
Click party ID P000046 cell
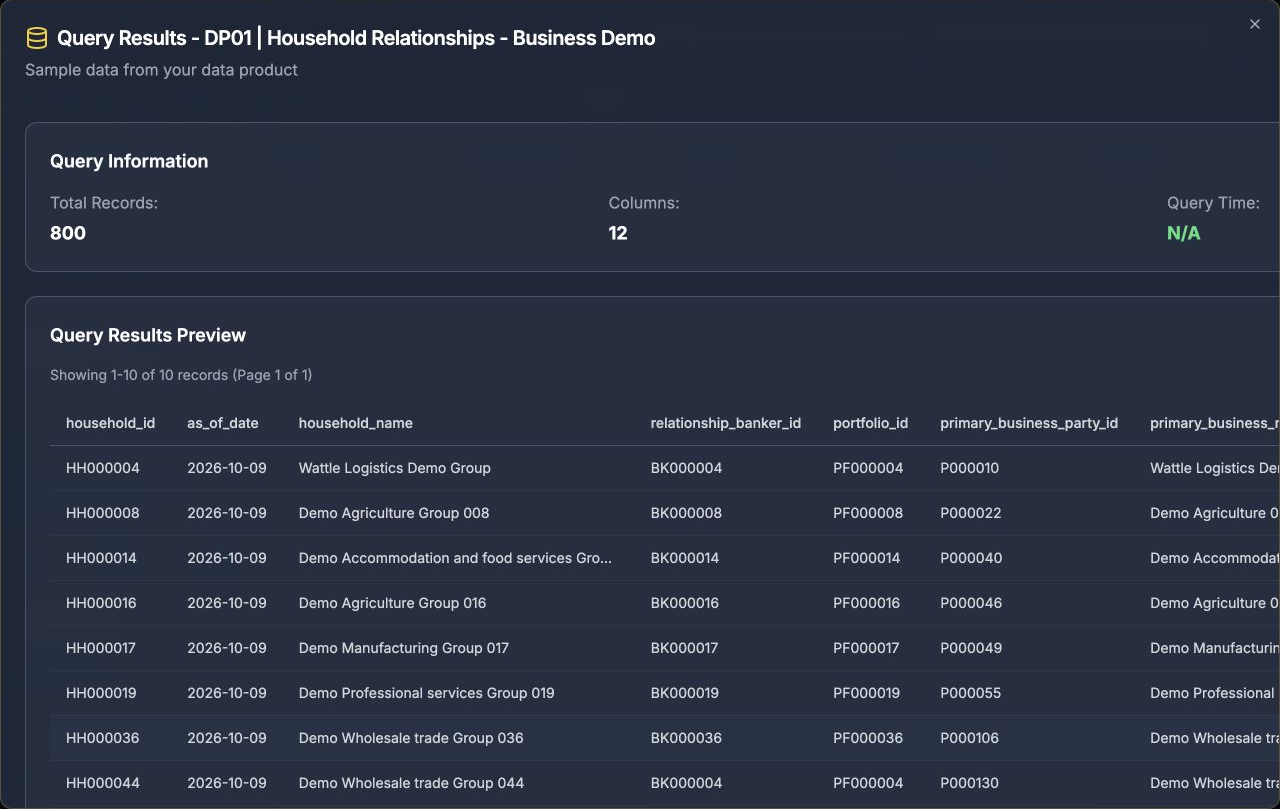click(x=971, y=603)
